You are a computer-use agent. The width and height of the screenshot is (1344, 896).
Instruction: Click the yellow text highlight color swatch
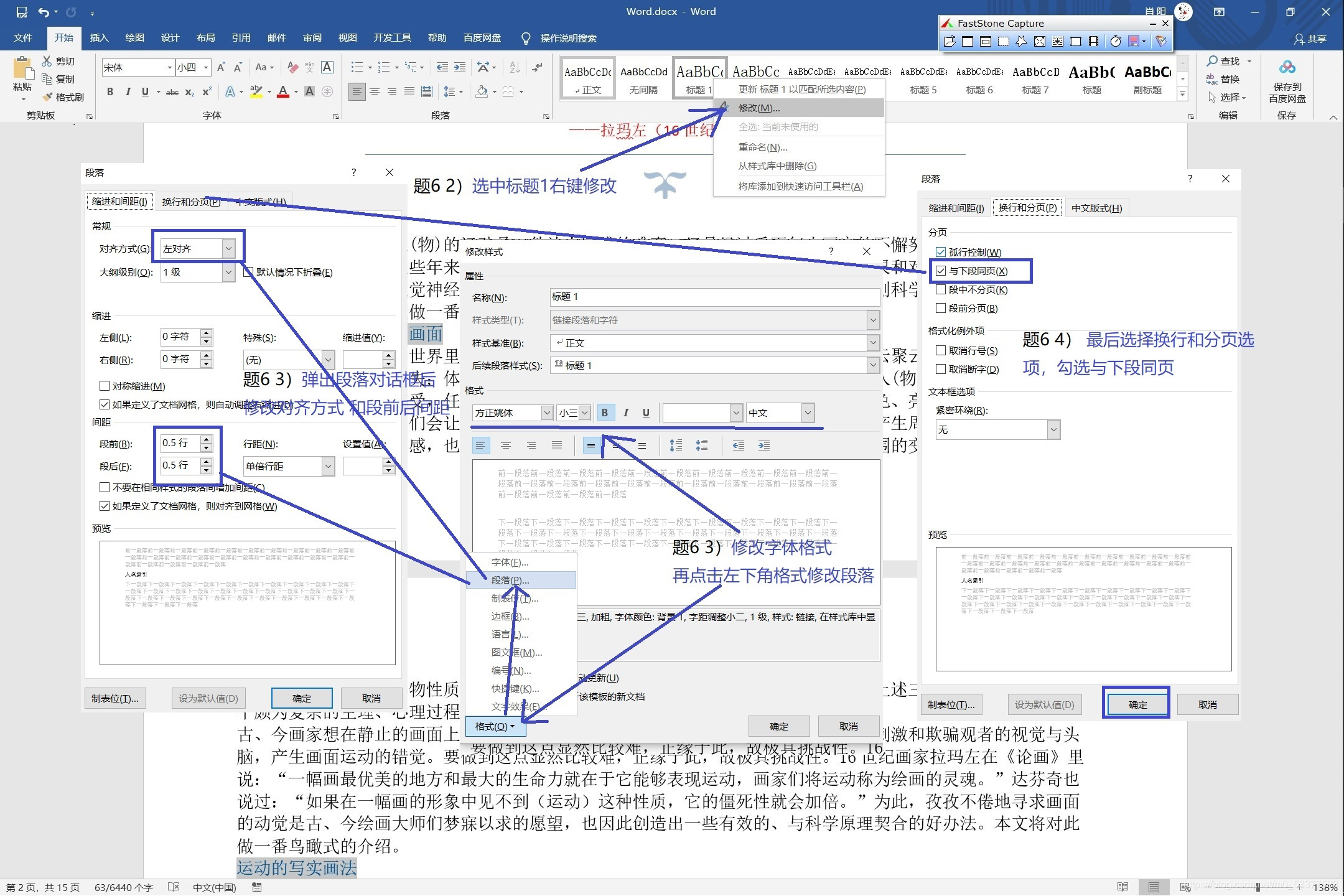pos(256,92)
